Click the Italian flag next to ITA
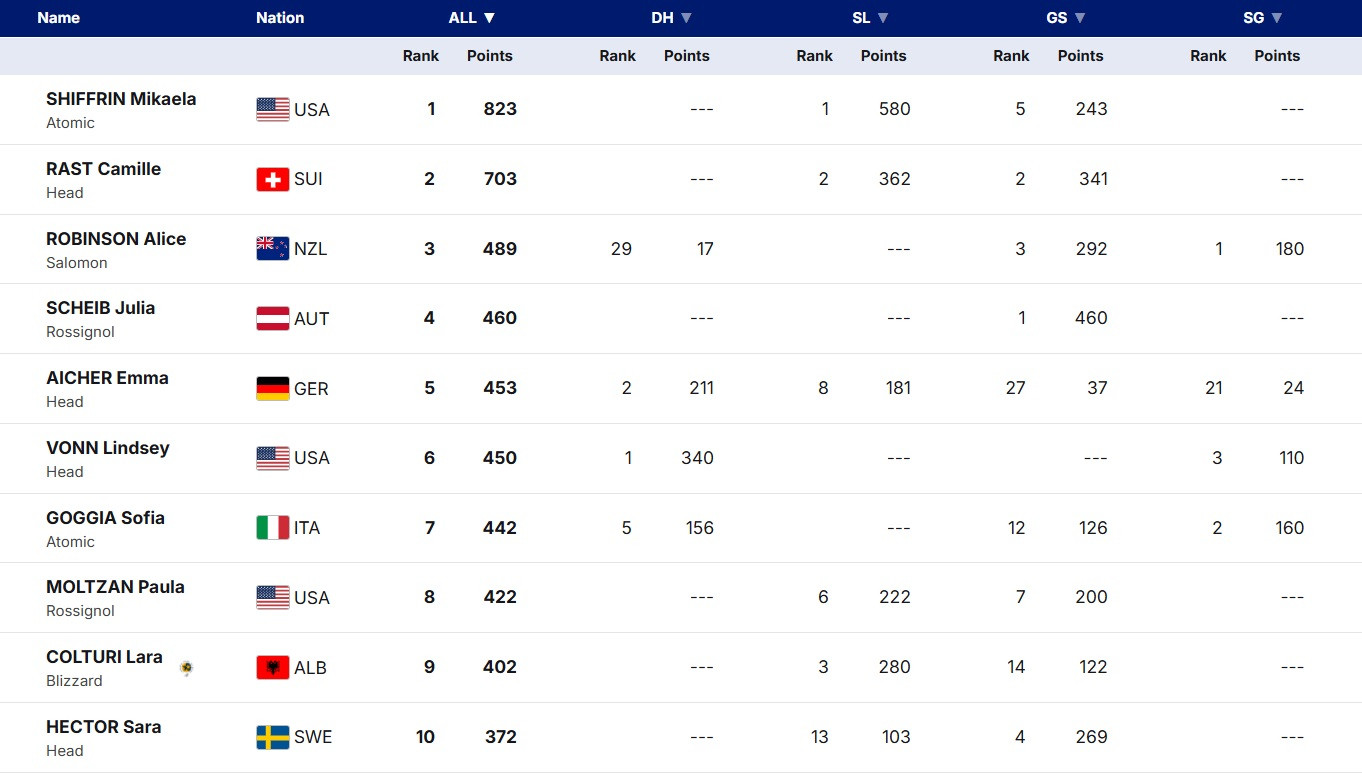The image size is (1362, 774). pos(272,528)
